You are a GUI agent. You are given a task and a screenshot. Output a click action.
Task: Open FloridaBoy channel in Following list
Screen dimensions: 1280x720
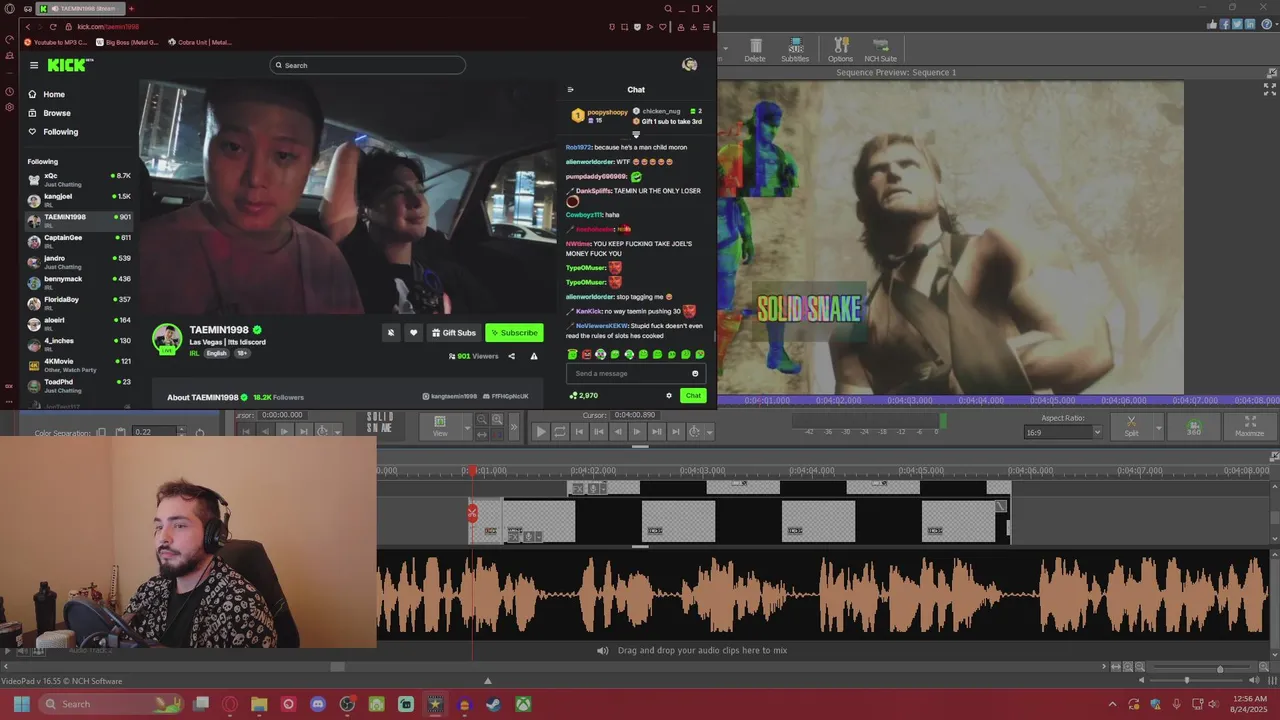coord(79,302)
